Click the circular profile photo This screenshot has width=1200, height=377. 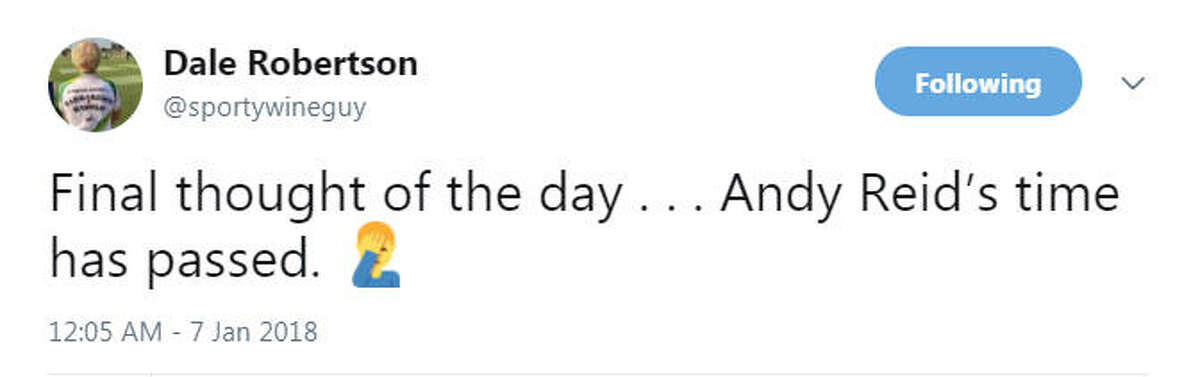point(95,84)
